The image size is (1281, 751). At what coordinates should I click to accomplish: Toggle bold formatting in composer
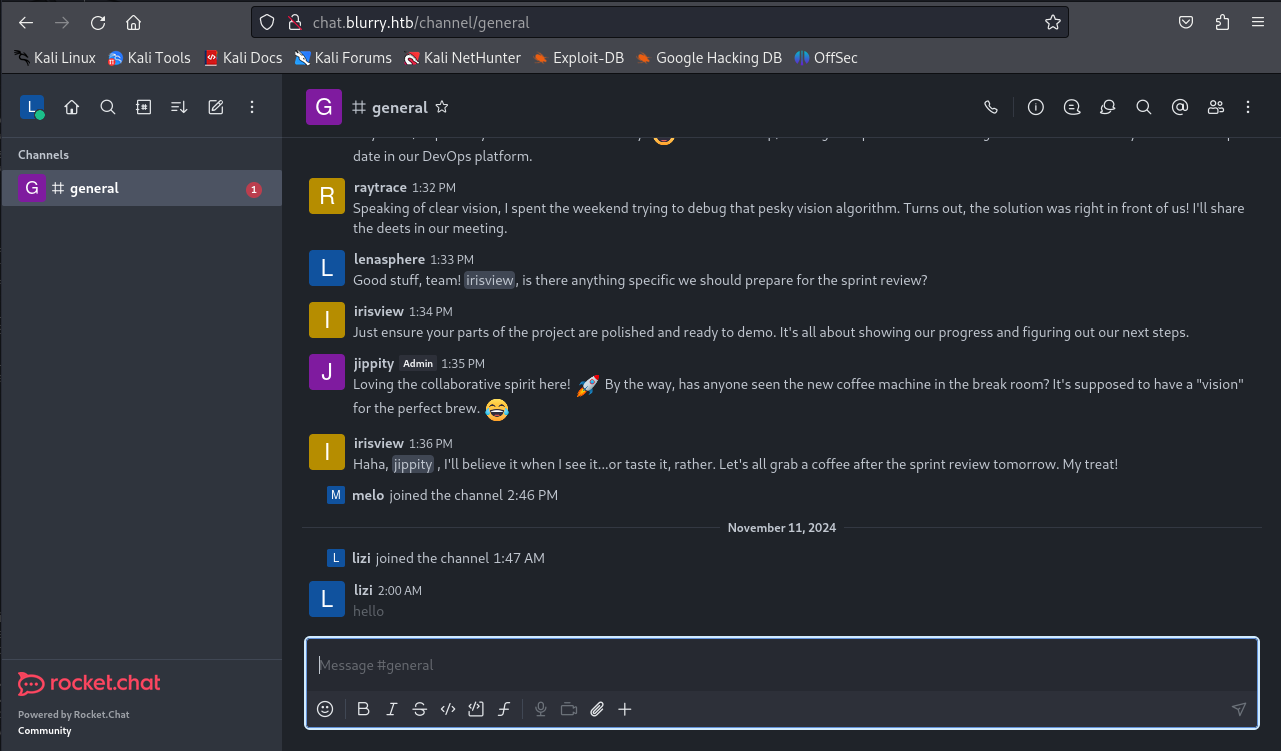[363, 709]
